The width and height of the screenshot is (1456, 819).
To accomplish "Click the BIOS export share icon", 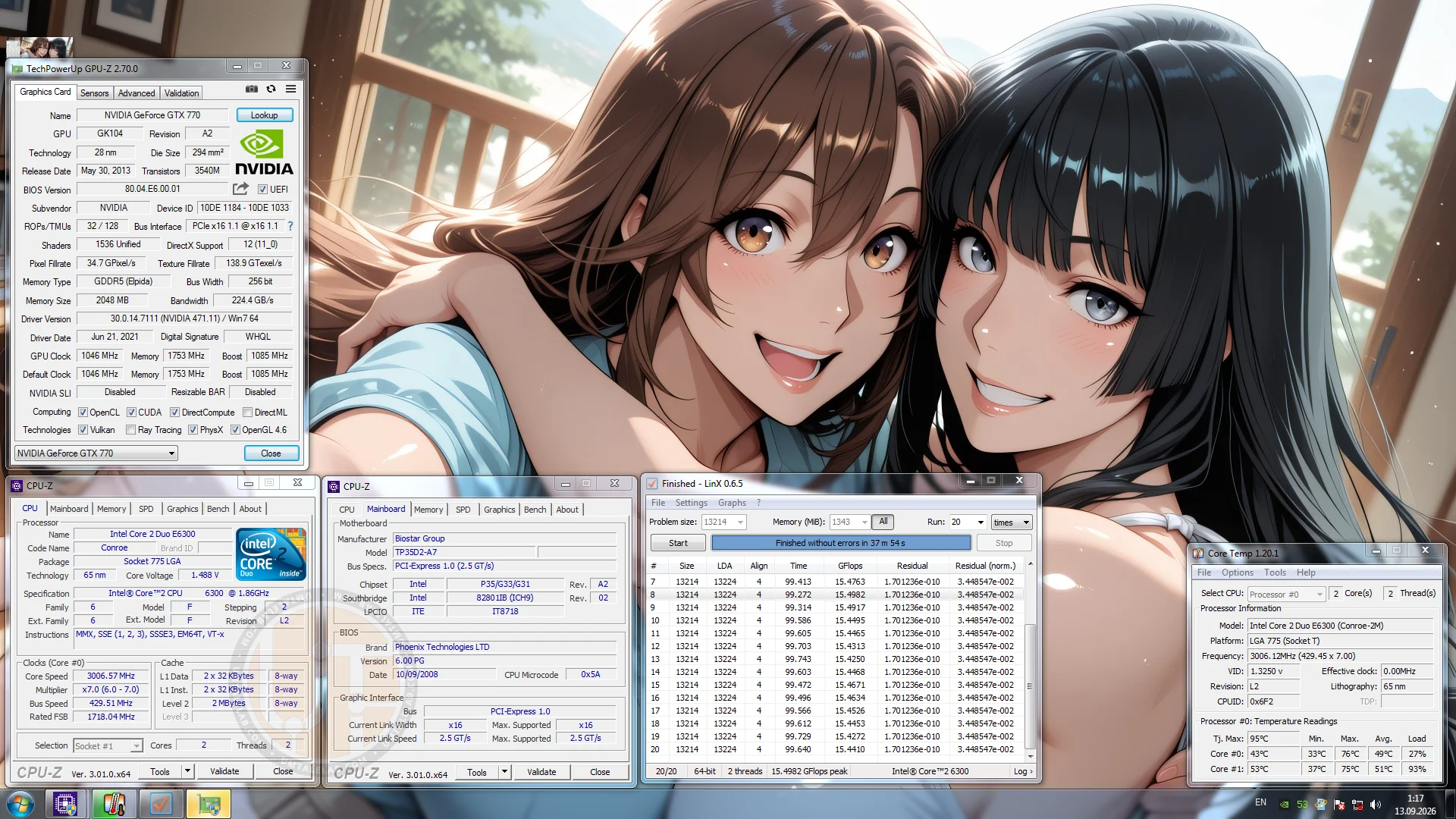I will click(x=240, y=189).
